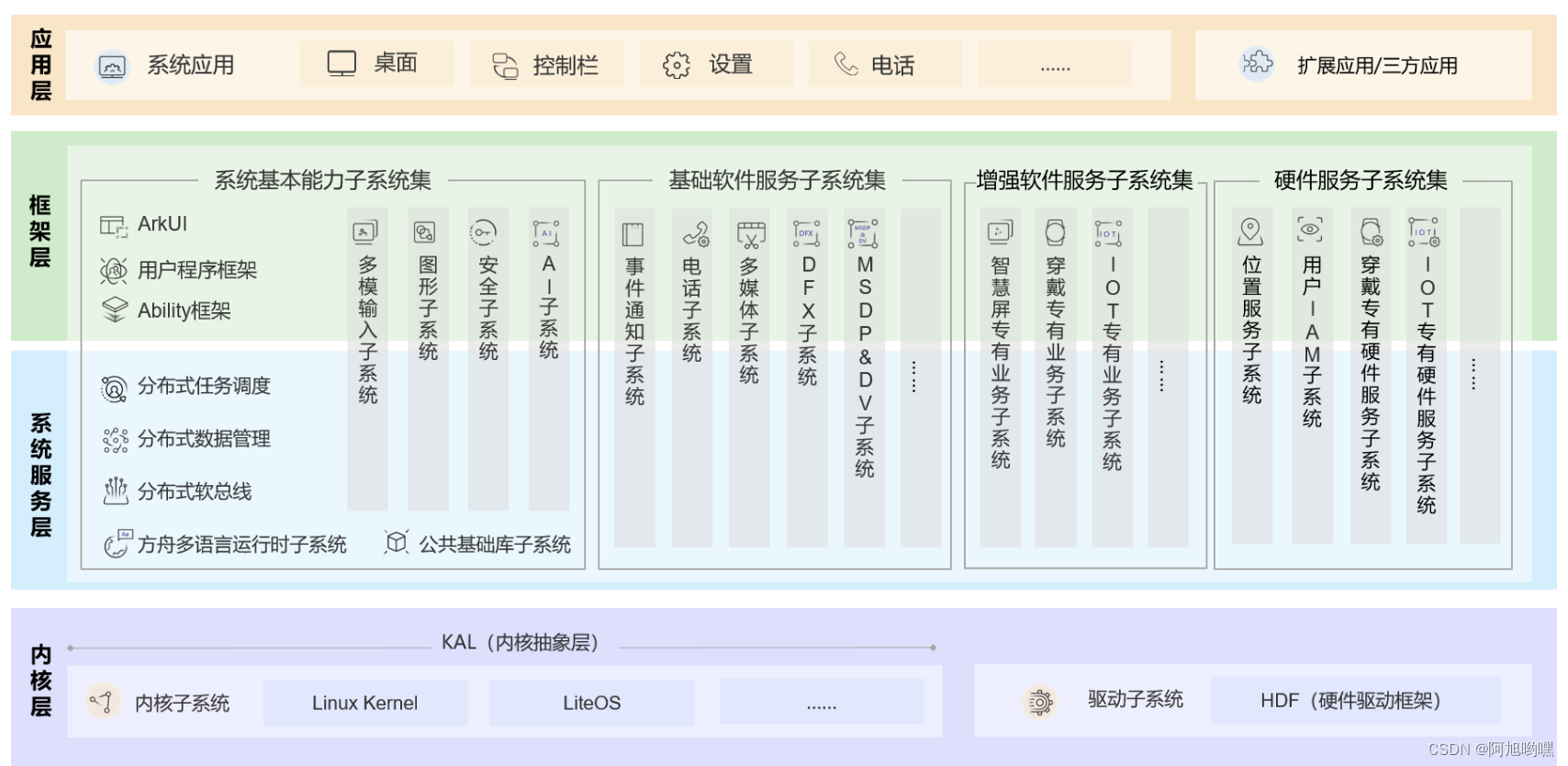
Task: Click the ArkUI icon
Action: click(114, 226)
